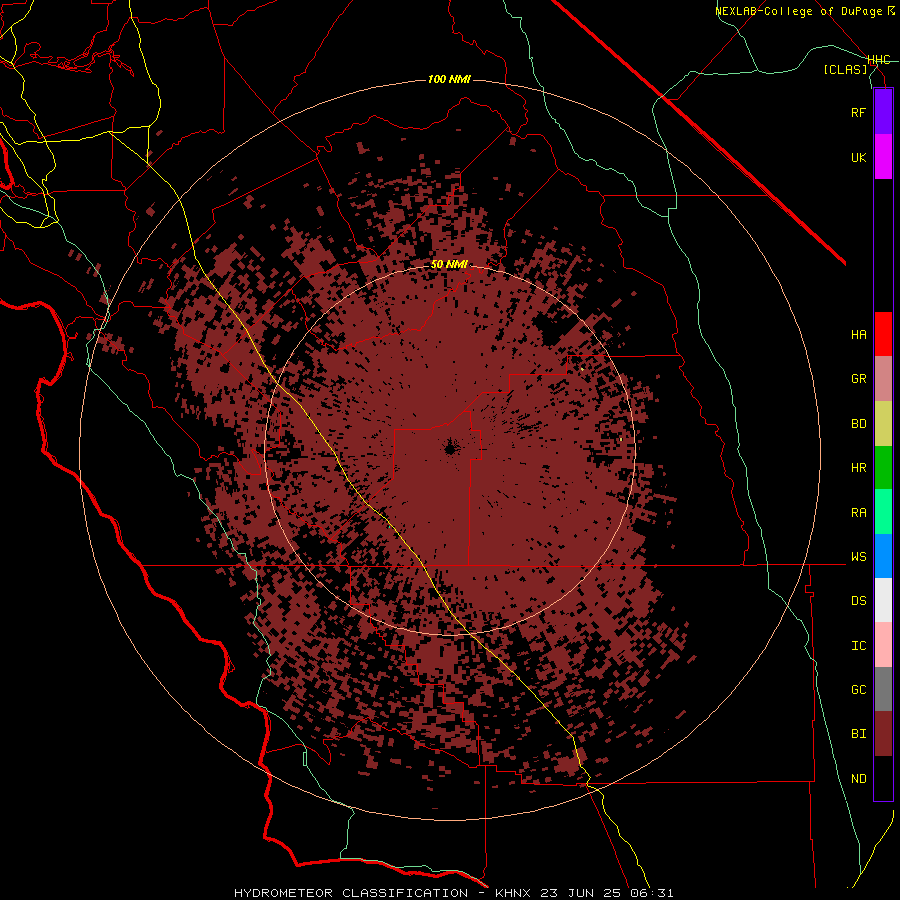The image size is (900, 900).
Task: Click the 100 NMI range ring label
Action: (x=449, y=79)
